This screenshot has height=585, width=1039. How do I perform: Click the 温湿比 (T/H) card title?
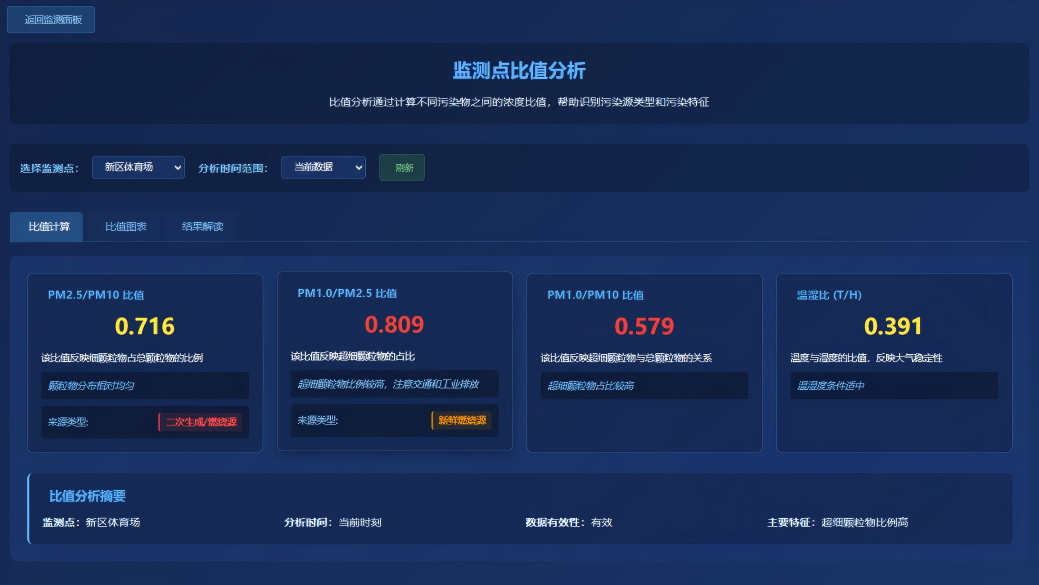point(829,295)
